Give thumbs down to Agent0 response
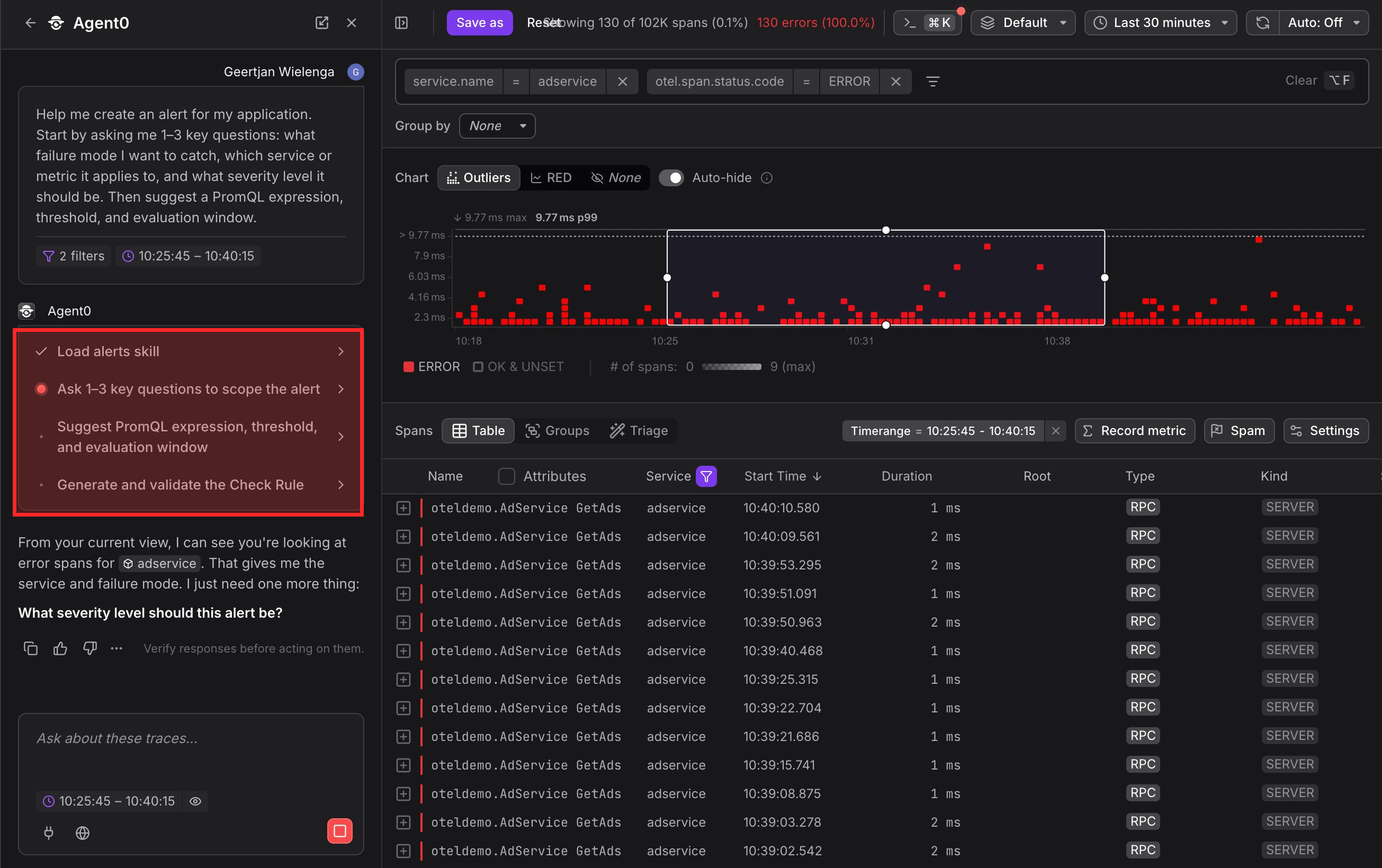 [x=89, y=648]
